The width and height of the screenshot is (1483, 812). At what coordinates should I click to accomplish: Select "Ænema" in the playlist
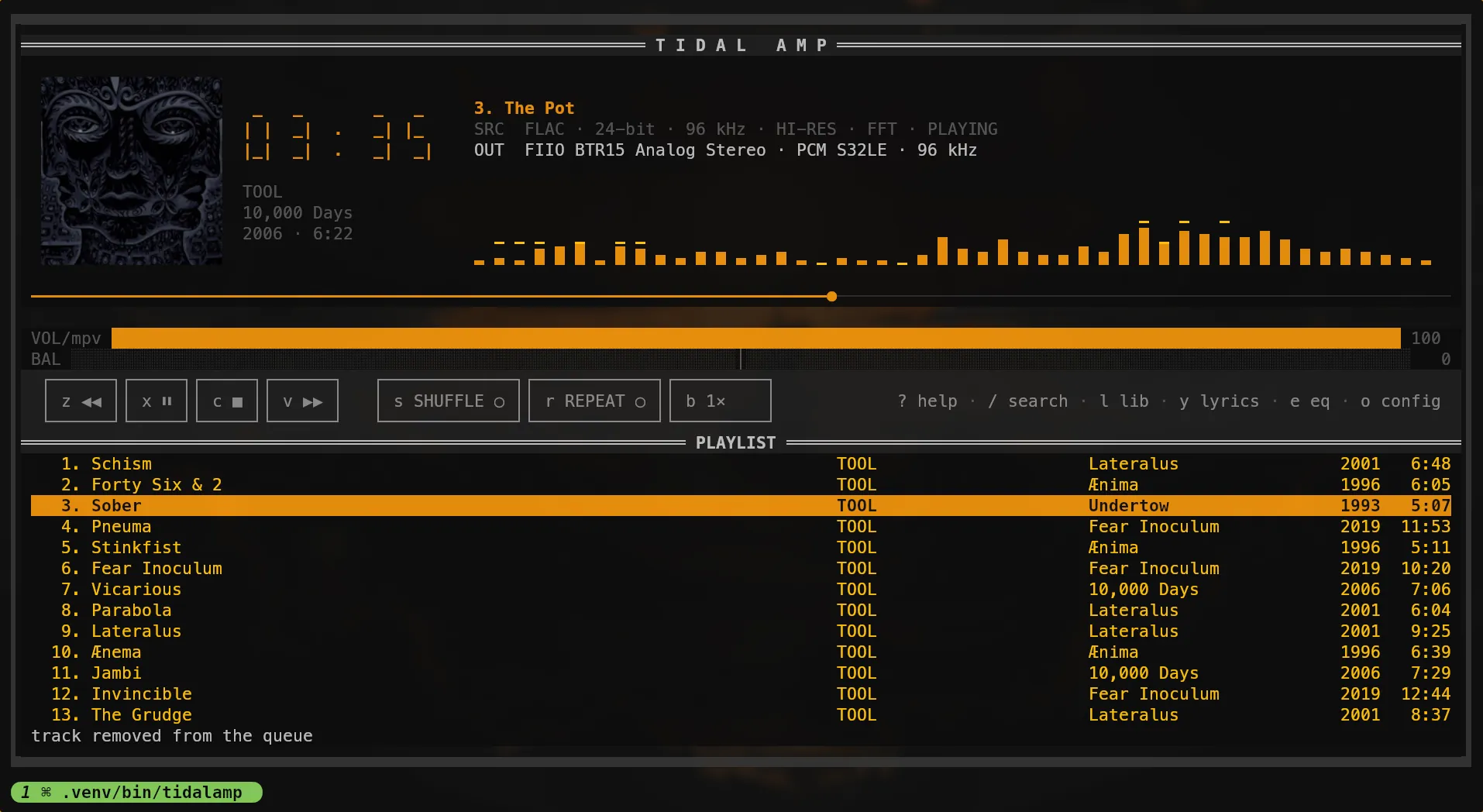(x=741, y=652)
